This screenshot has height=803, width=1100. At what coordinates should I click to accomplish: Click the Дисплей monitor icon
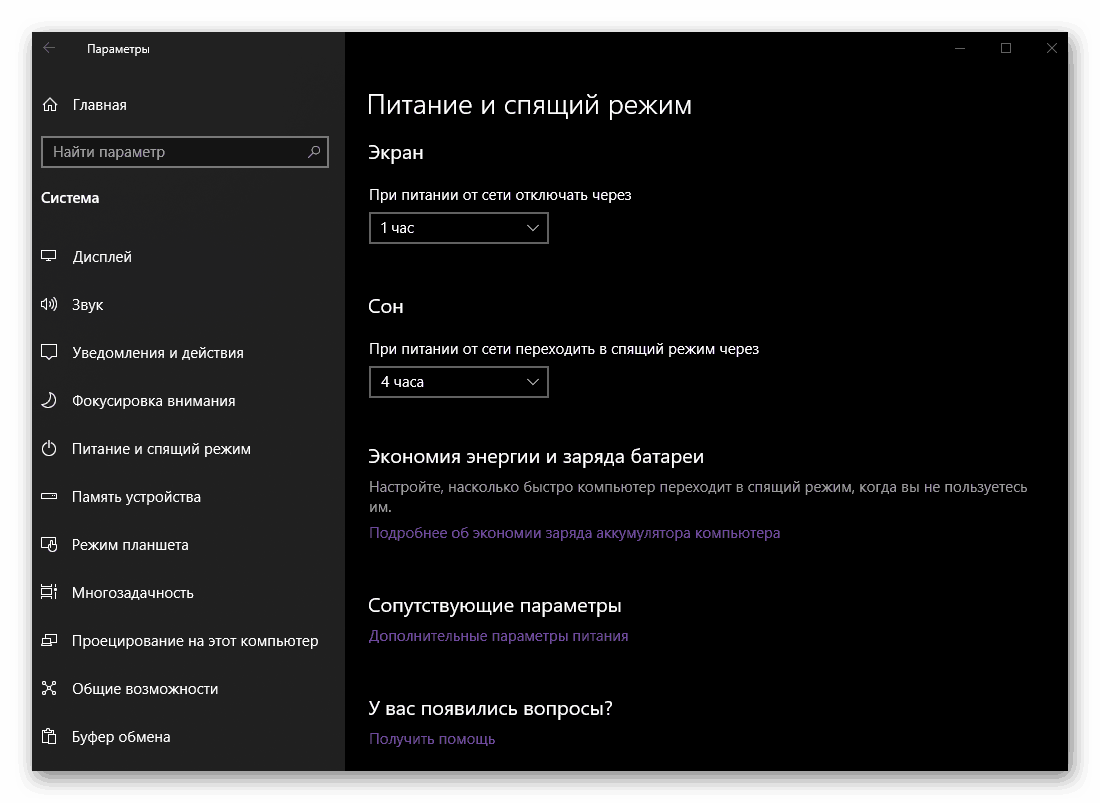tap(48, 256)
